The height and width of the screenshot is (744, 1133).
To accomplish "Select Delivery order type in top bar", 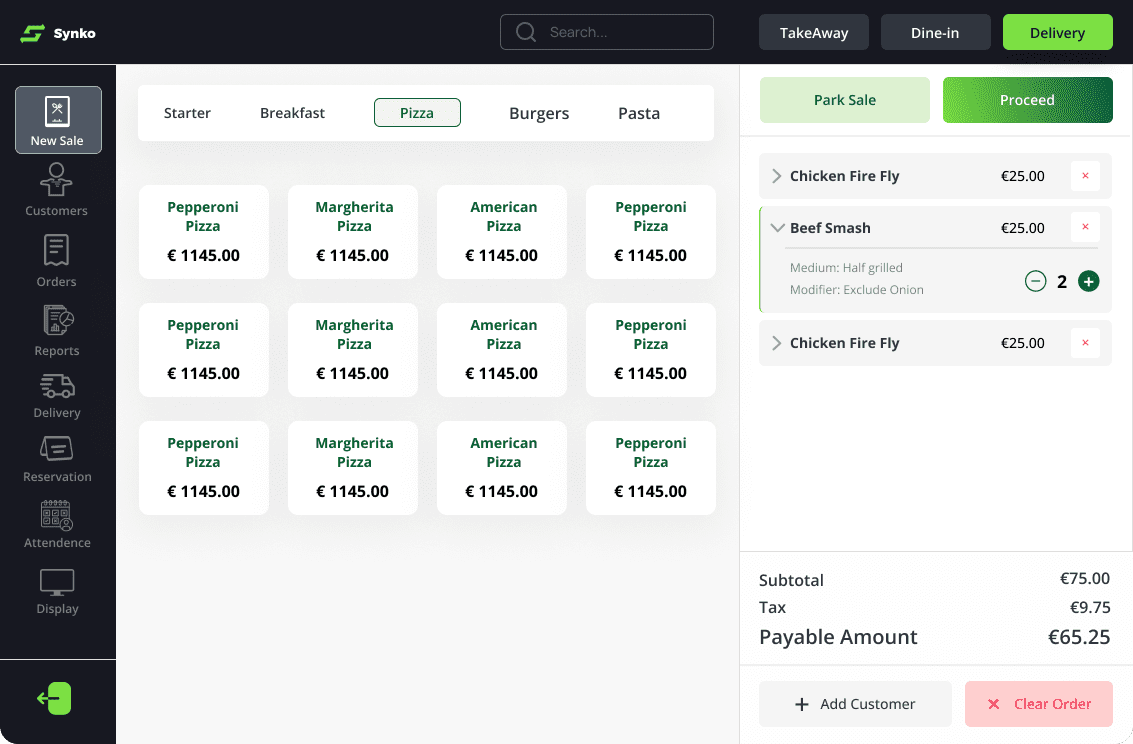I will (x=1057, y=33).
